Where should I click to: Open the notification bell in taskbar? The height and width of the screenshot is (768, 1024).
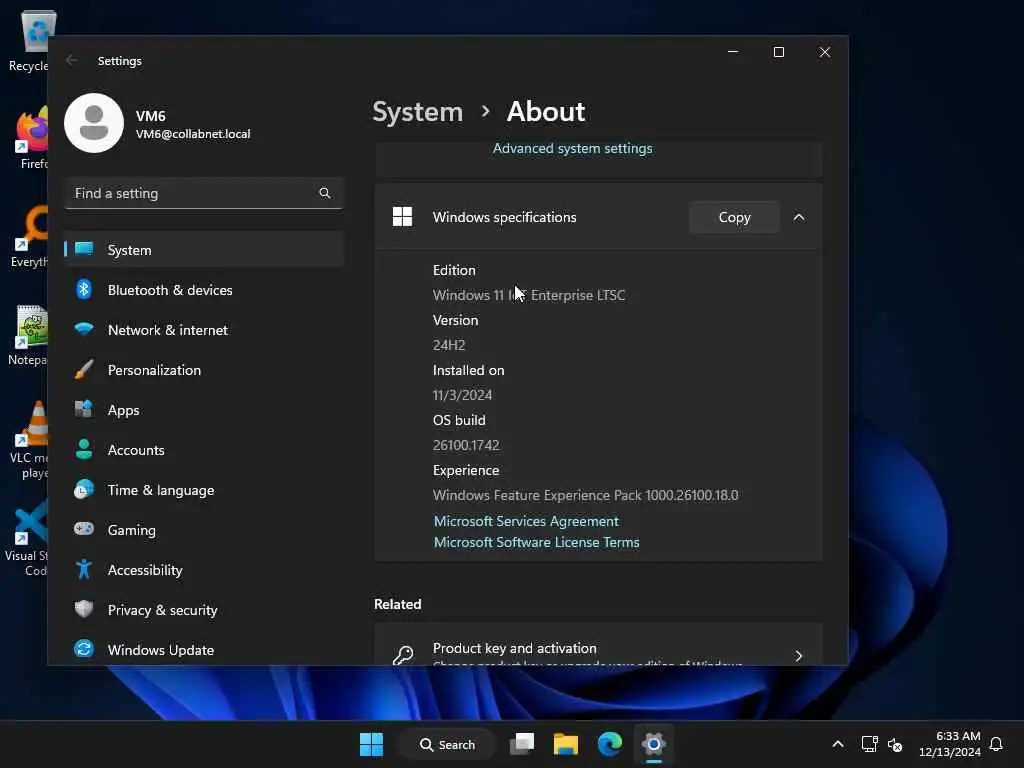[x=996, y=744]
